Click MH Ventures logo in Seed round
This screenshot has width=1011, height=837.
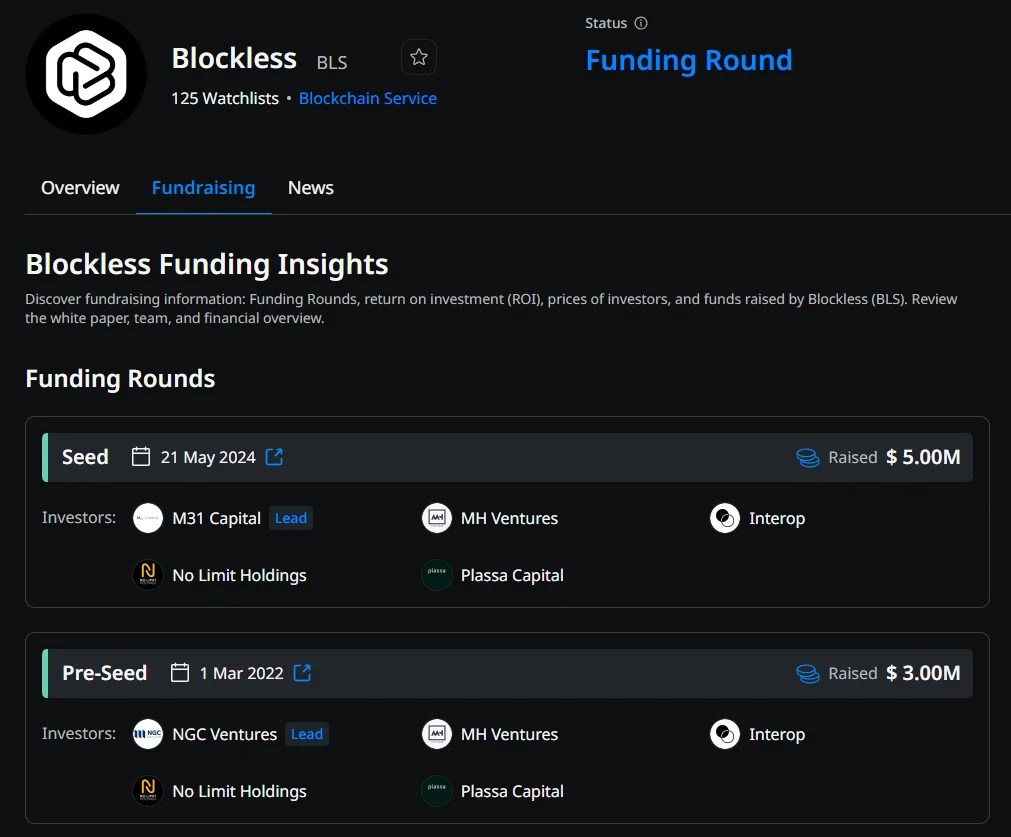click(437, 518)
